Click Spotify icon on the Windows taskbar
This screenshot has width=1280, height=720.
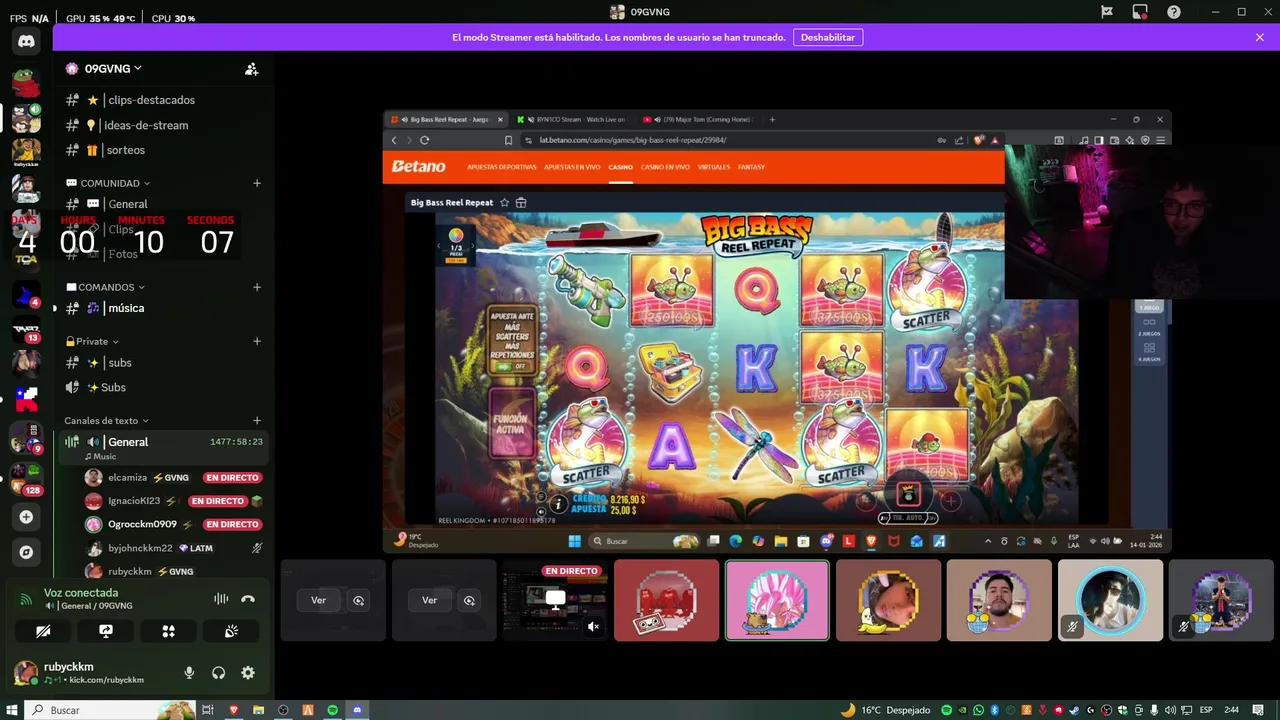(332, 710)
